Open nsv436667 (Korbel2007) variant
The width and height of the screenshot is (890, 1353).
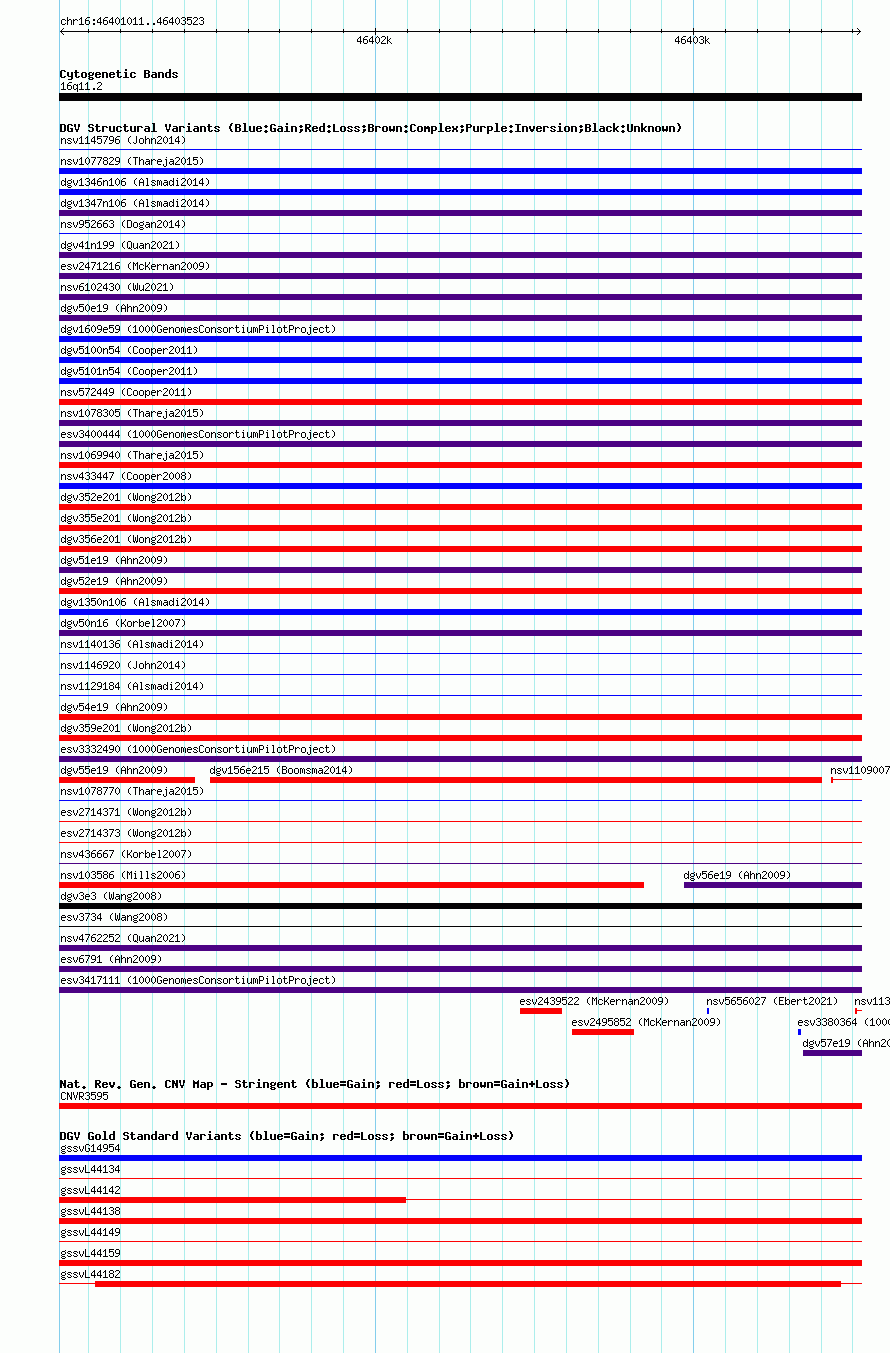click(x=126, y=854)
